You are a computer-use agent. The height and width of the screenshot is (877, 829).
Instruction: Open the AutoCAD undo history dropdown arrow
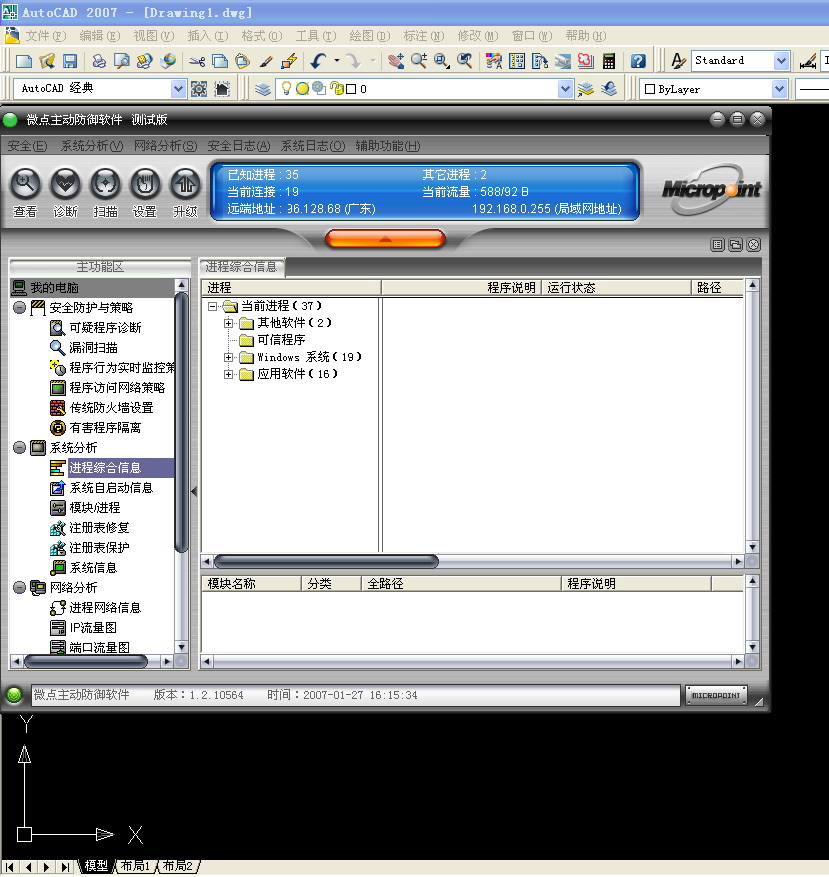(x=337, y=60)
